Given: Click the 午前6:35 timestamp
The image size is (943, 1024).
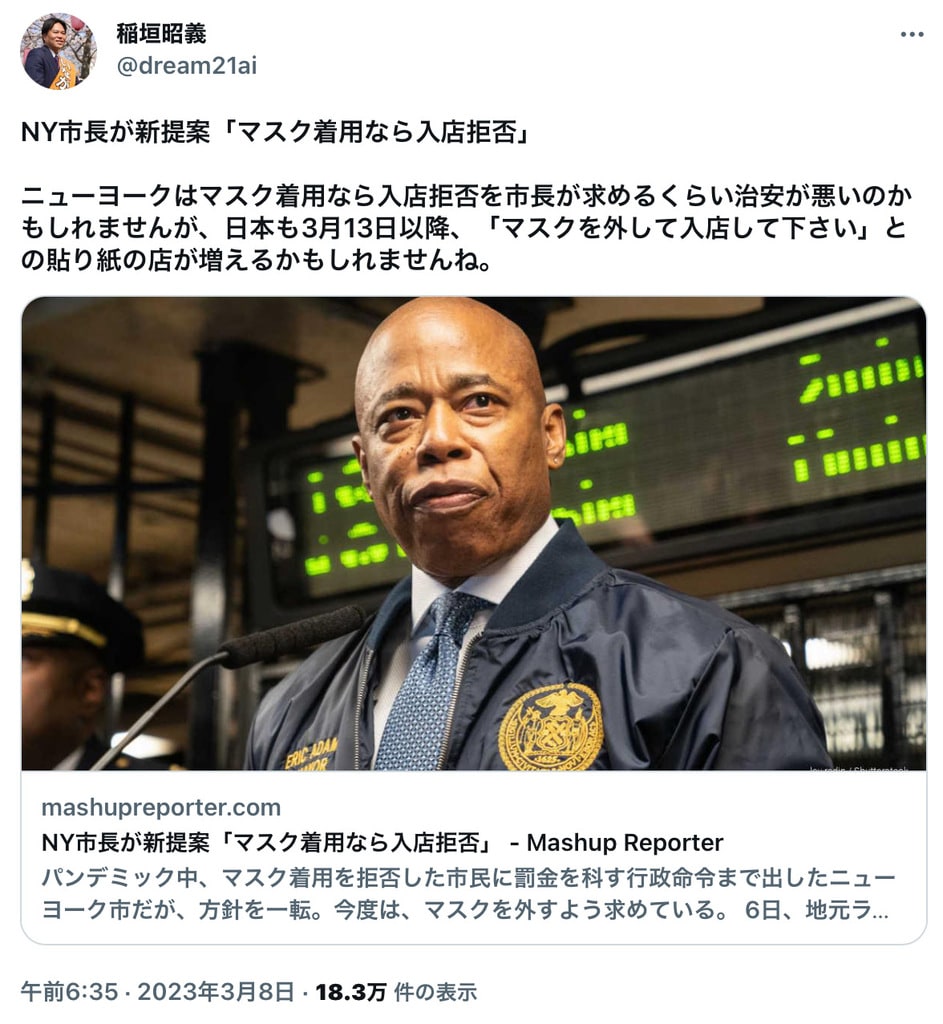Looking at the screenshot, I should tap(69, 991).
